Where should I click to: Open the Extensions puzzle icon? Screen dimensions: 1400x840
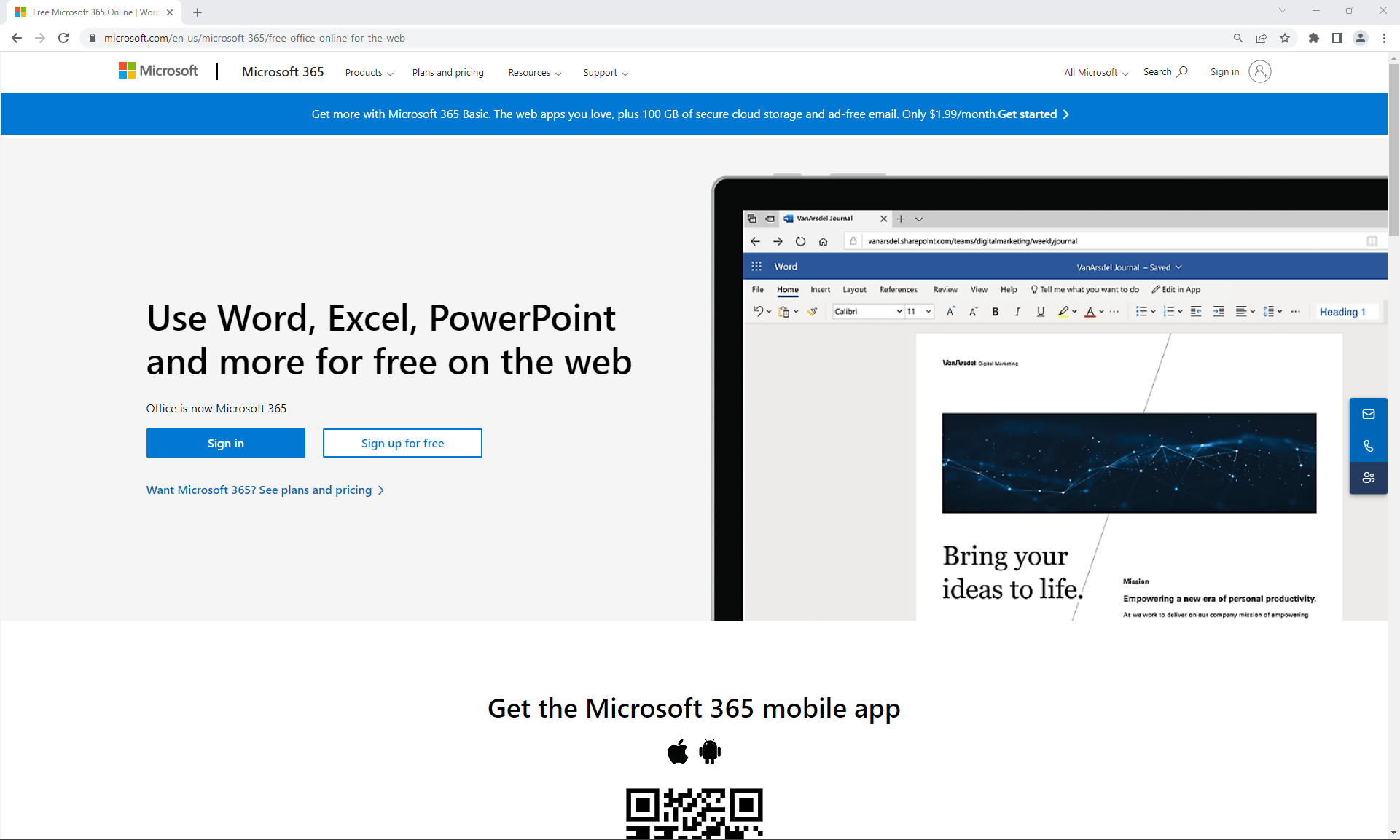(1313, 38)
